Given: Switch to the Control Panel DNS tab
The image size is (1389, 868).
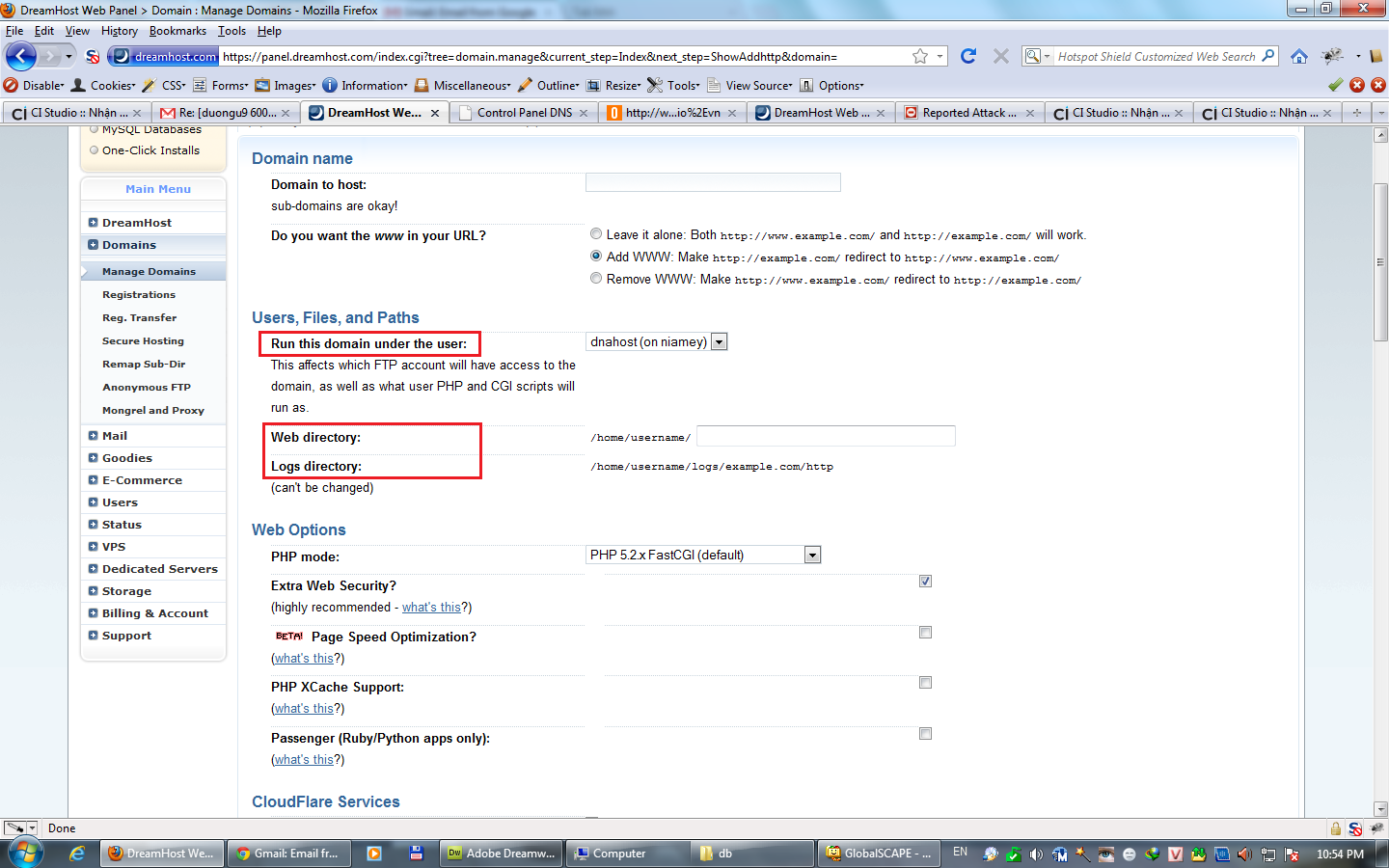Looking at the screenshot, I should click(x=524, y=113).
